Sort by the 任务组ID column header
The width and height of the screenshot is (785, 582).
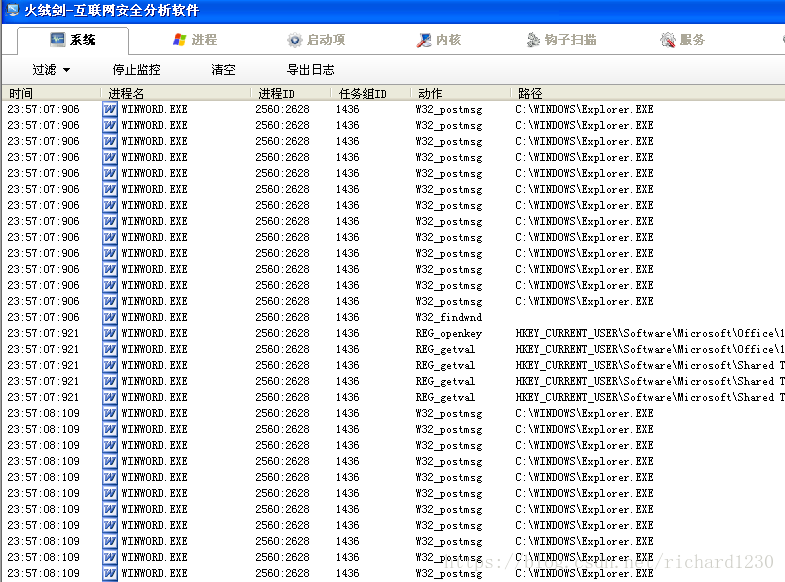[371, 93]
